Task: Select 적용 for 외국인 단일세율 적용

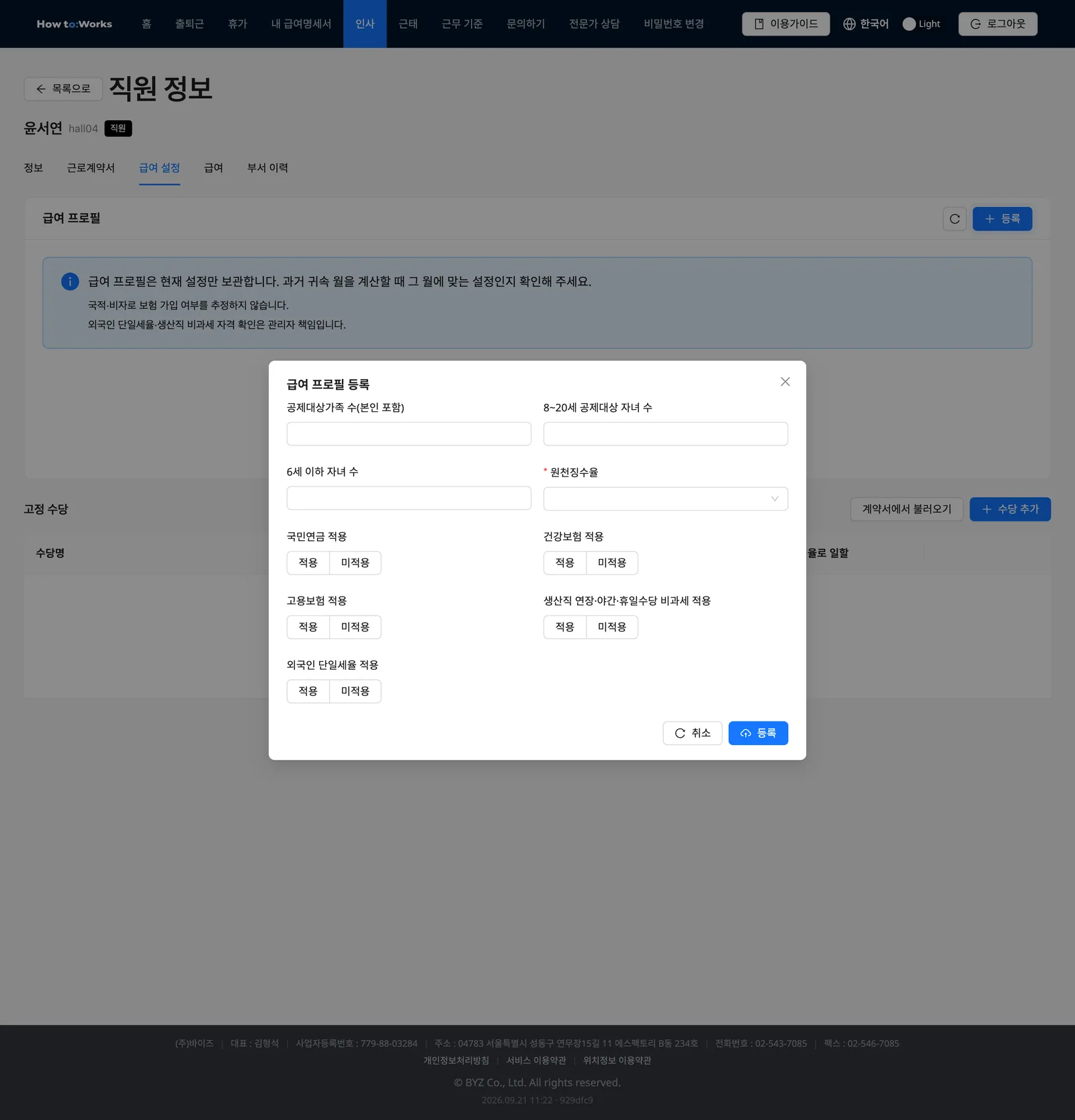Action: tap(308, 691)
